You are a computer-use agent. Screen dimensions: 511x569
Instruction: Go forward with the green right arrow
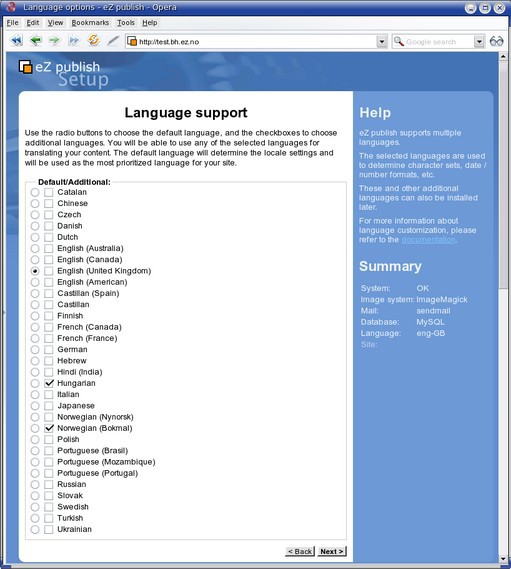point(54,40)
